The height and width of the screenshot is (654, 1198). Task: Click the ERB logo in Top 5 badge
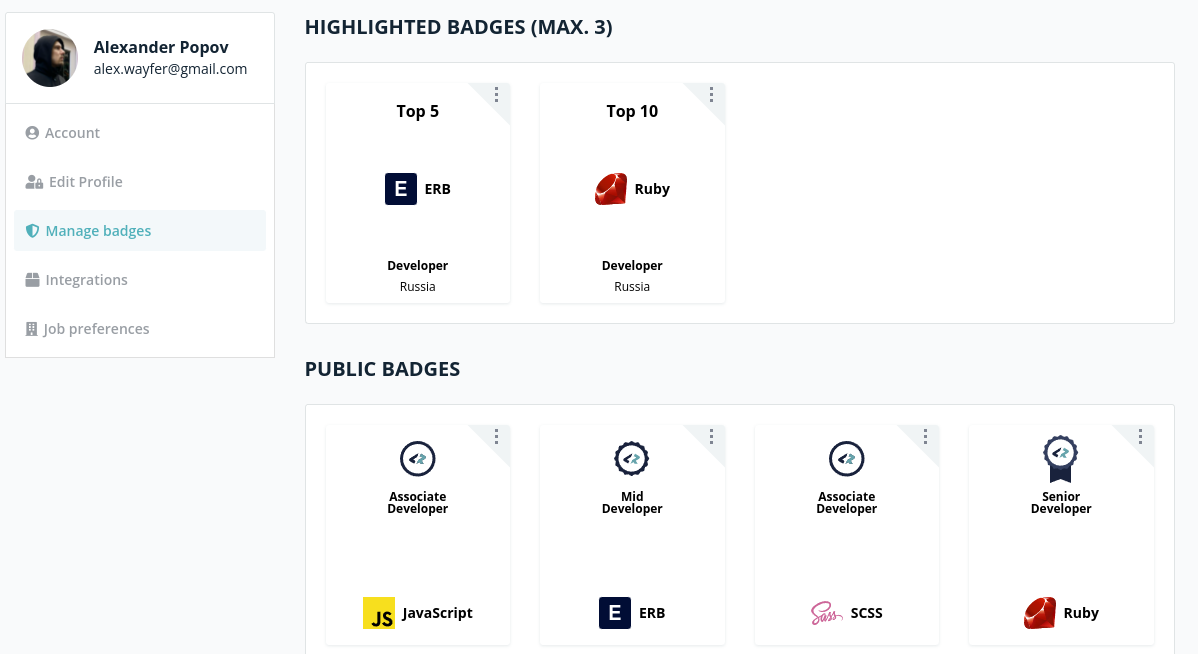click(x=401, y=189)
